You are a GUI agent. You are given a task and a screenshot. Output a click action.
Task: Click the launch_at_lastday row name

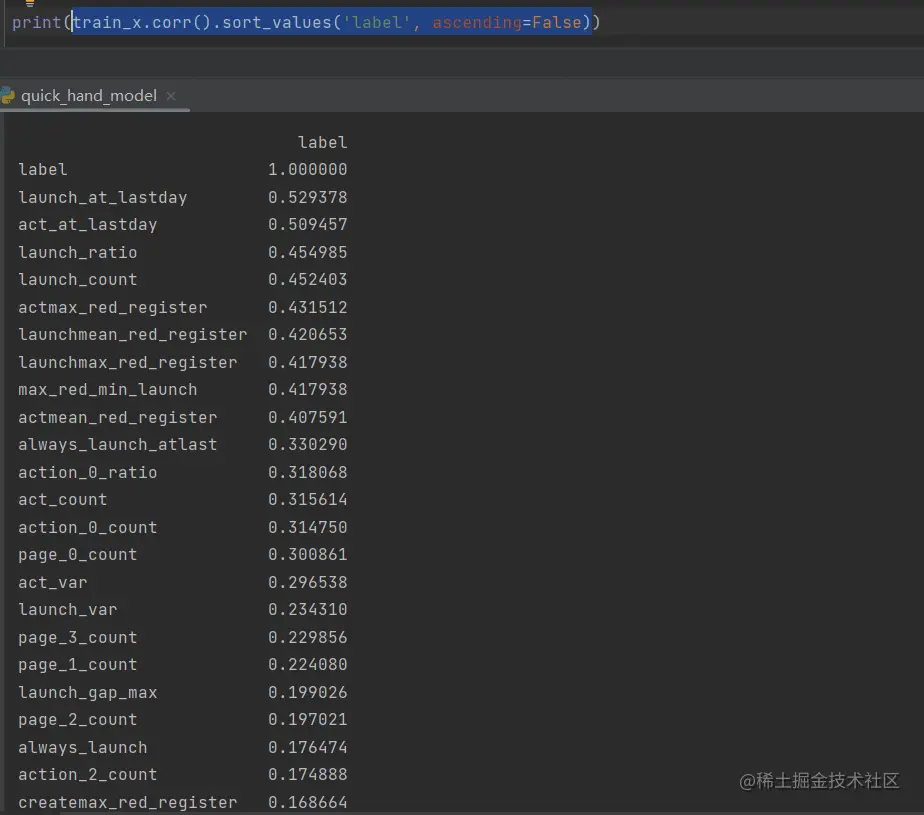click(x=103, y=197)
